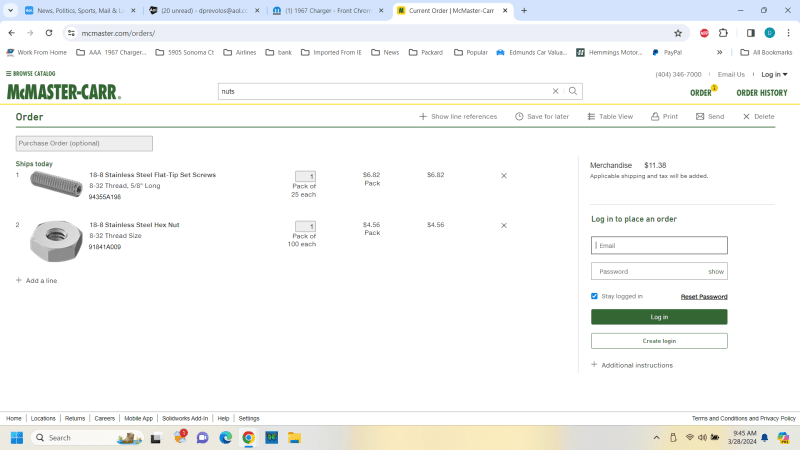The image size is (800, 450).
Task: Save the order for later
Action: tap(542, 116)
